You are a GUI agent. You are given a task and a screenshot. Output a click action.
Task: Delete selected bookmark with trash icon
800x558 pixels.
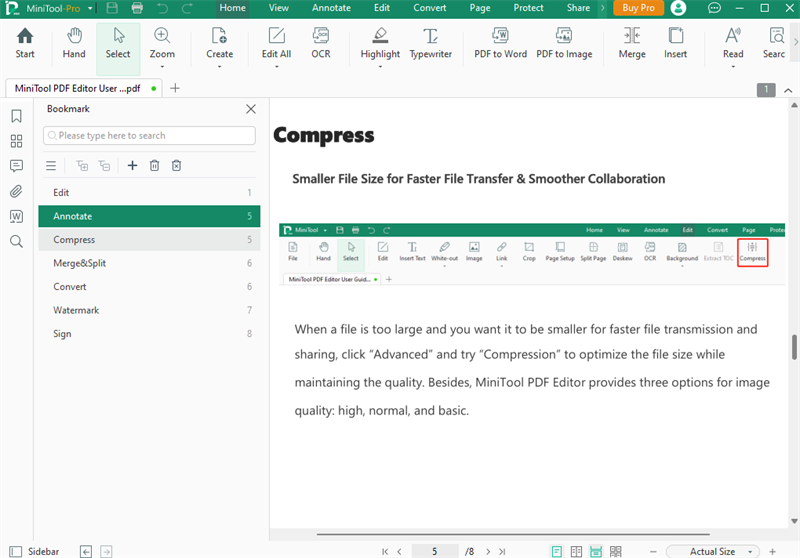click(155, 165)
